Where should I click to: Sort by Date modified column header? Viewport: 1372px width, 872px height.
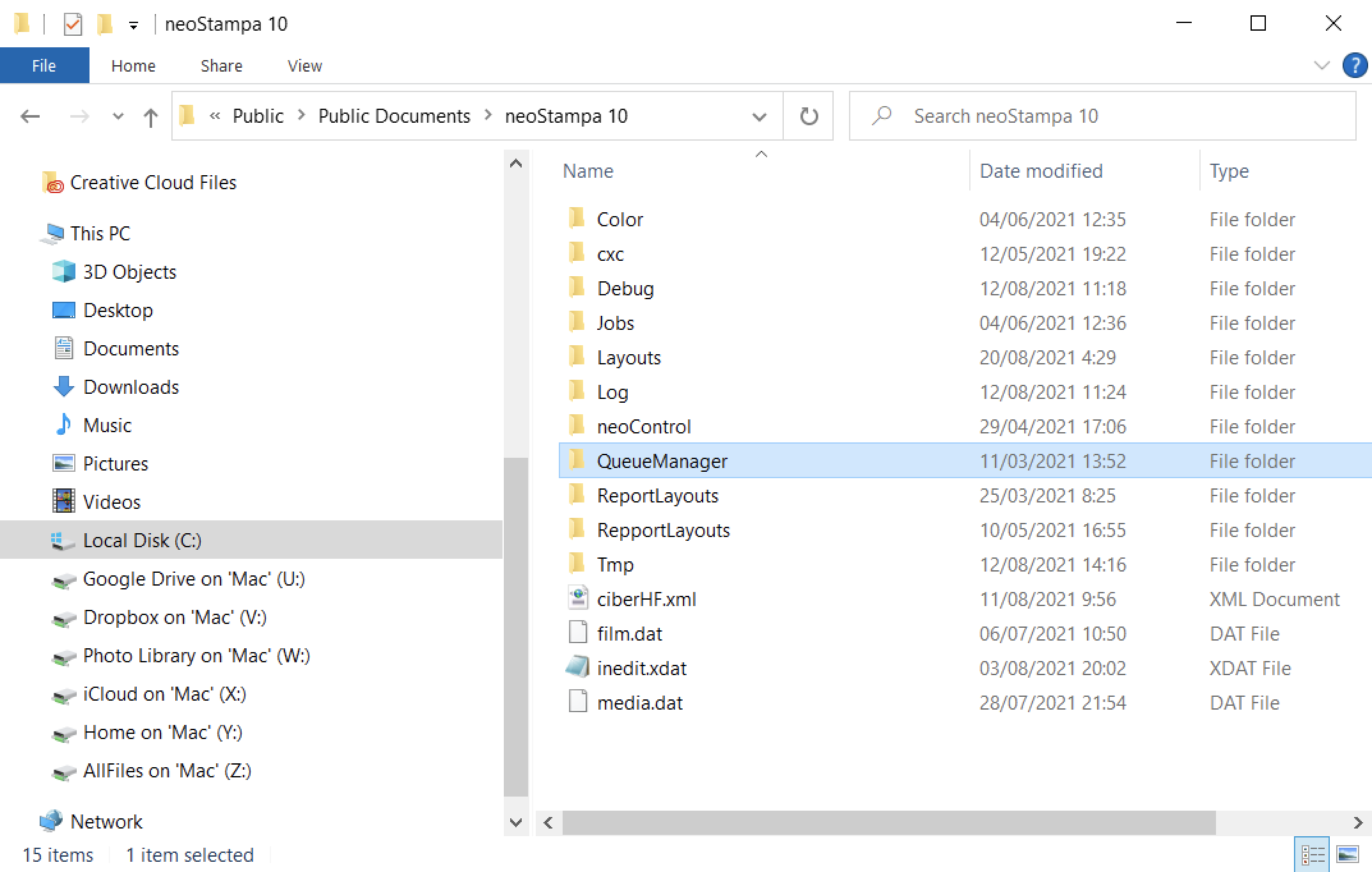1041,171
